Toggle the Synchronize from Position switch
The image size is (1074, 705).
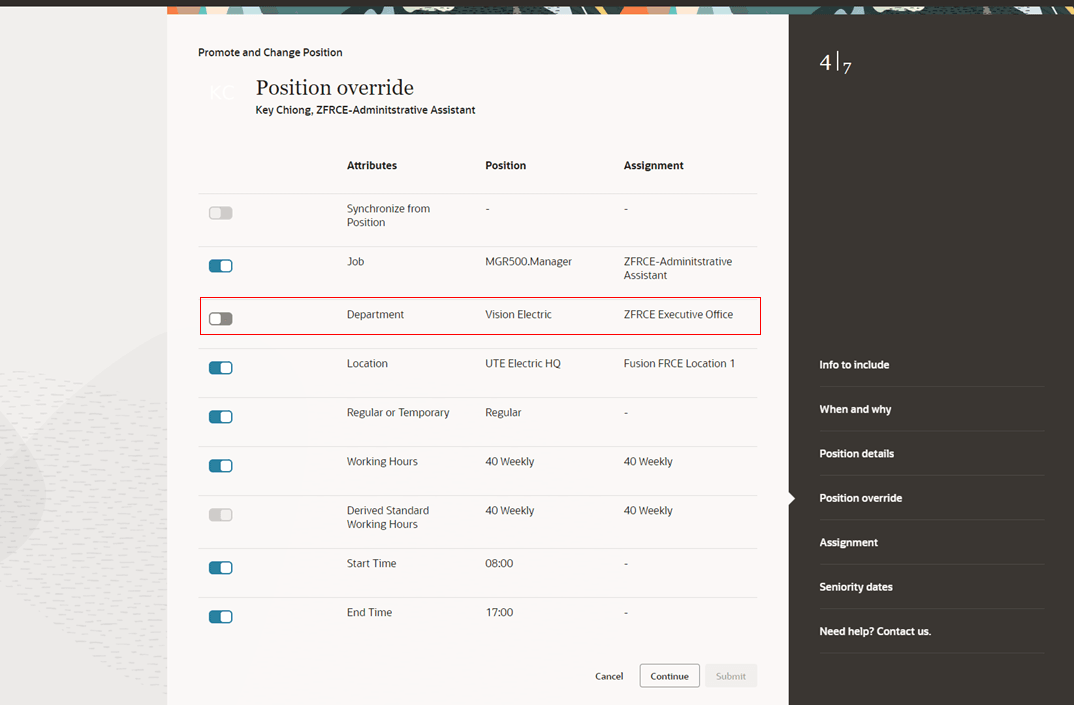tap(221, 213)
